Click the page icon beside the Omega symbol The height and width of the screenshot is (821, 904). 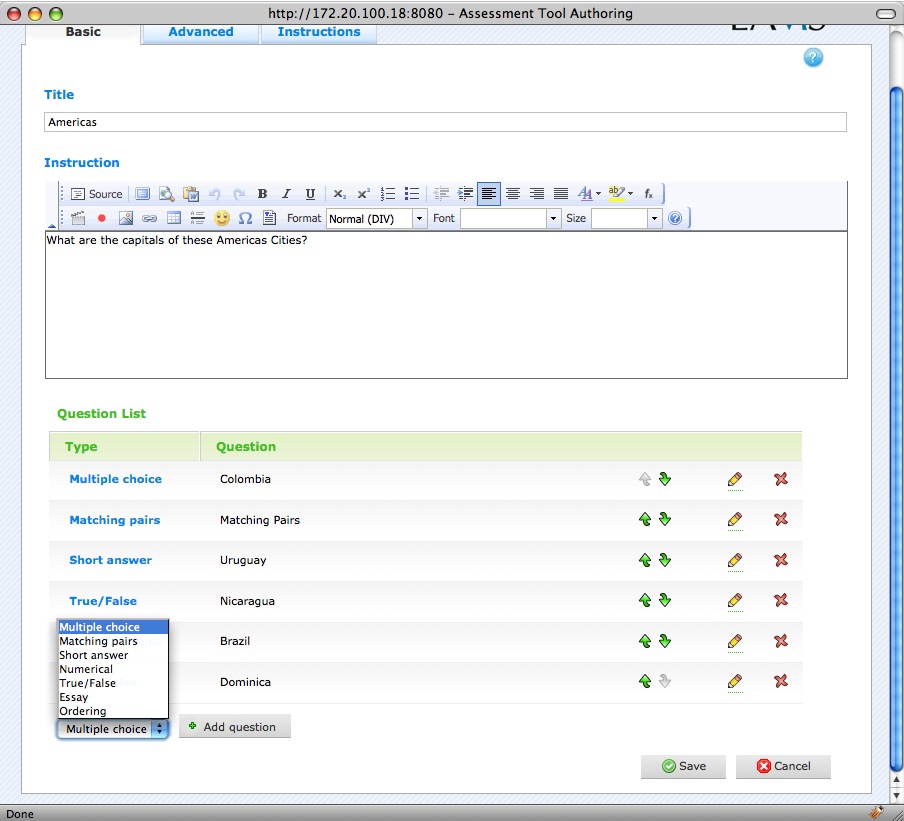[269, 218]
